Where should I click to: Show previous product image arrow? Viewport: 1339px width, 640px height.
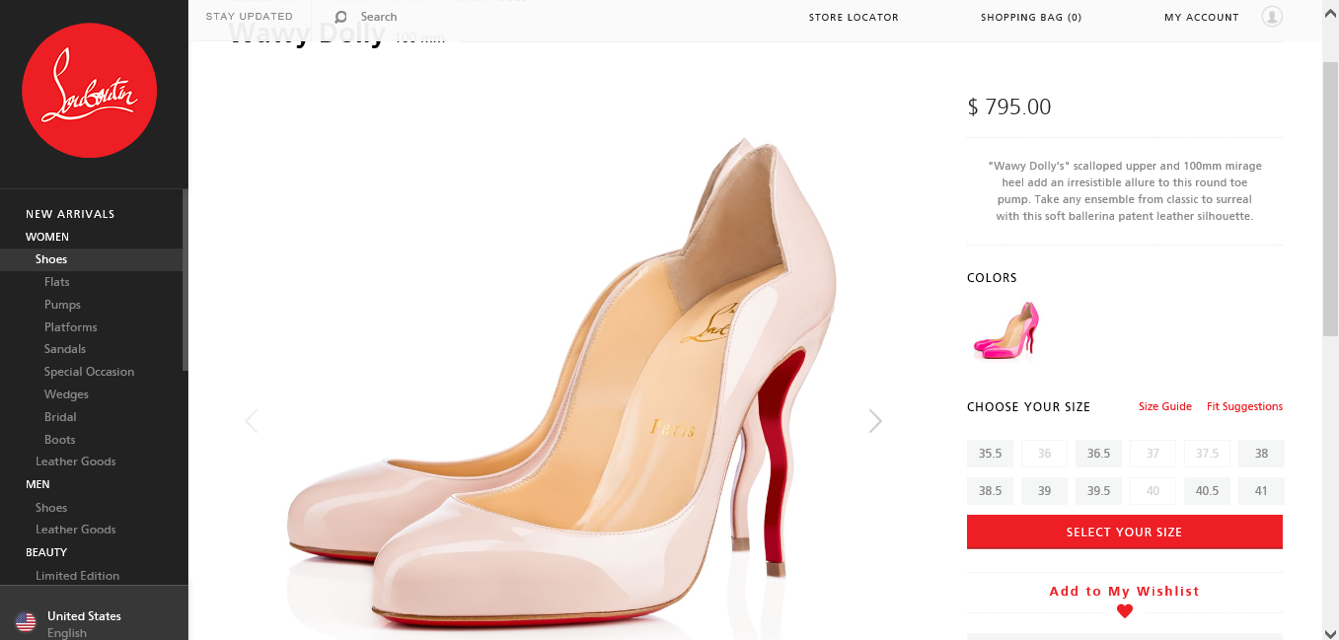point(251,421)
